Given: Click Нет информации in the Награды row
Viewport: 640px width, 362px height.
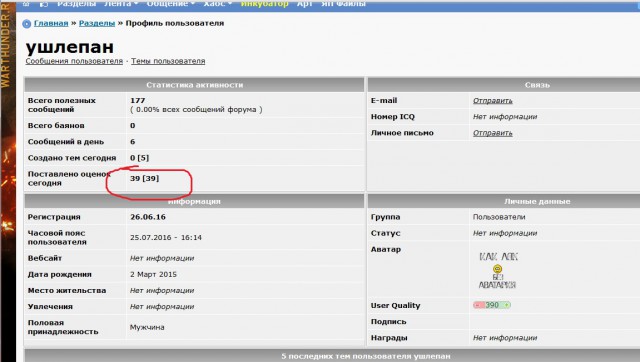Looking at the screenshot, I should tap(505, 338).
